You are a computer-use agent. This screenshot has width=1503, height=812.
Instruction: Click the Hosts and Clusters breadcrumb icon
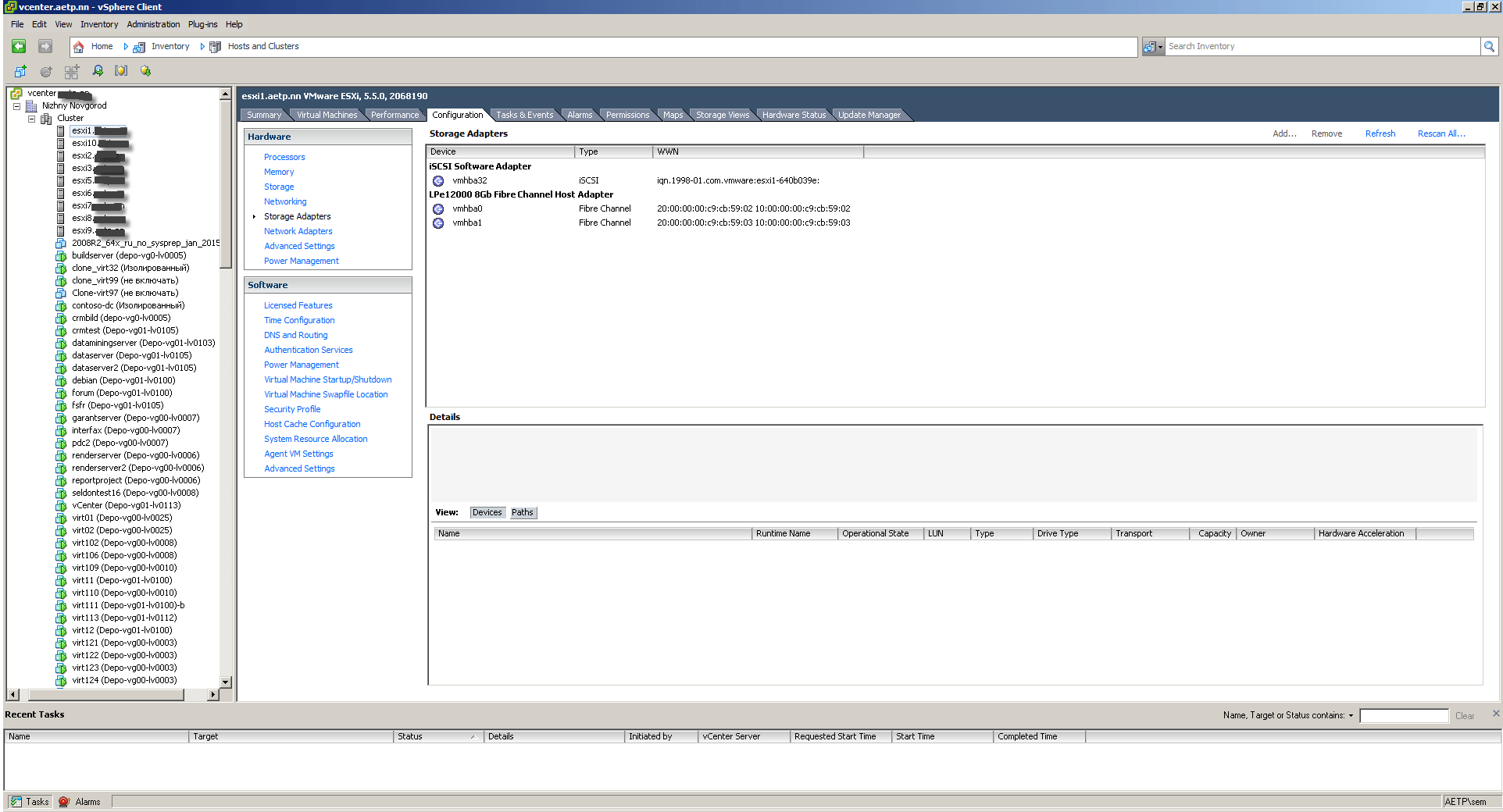[216, 47]
